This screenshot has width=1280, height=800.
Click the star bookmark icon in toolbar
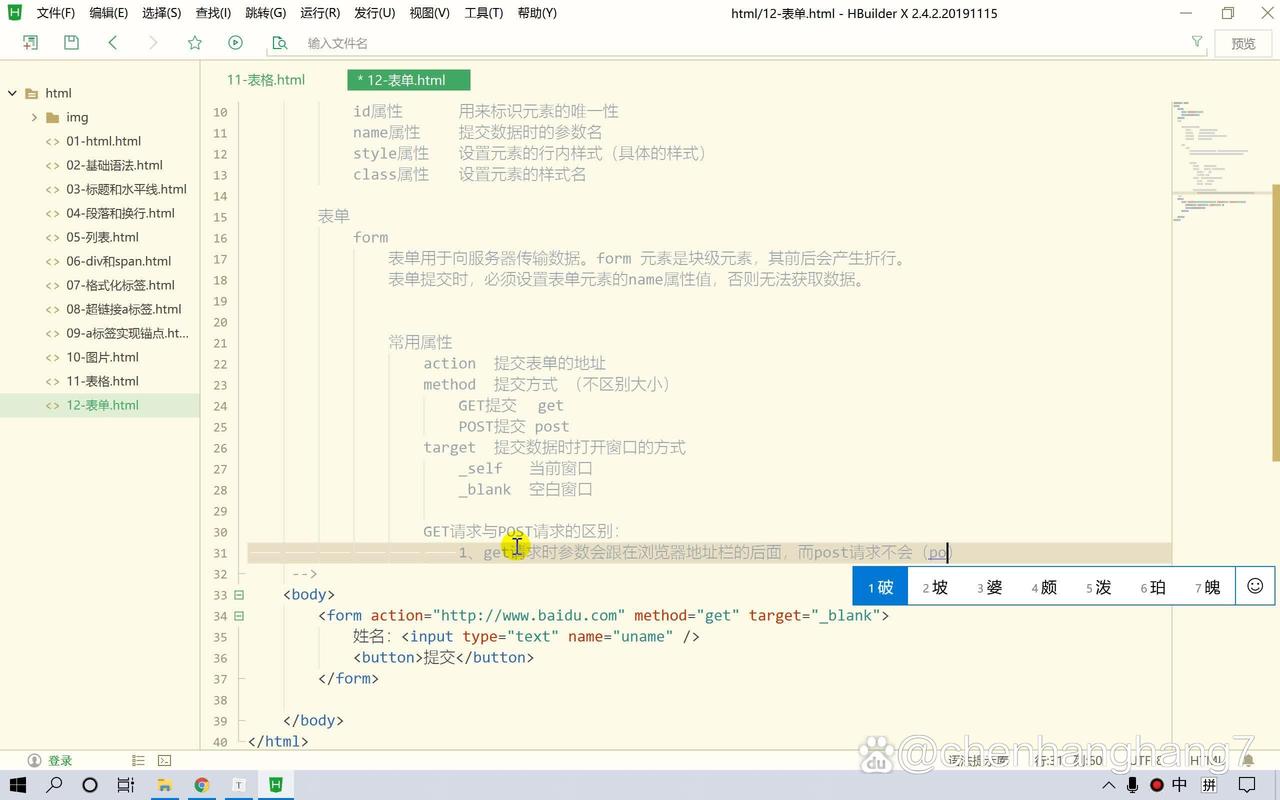click(x=194, y=42)
